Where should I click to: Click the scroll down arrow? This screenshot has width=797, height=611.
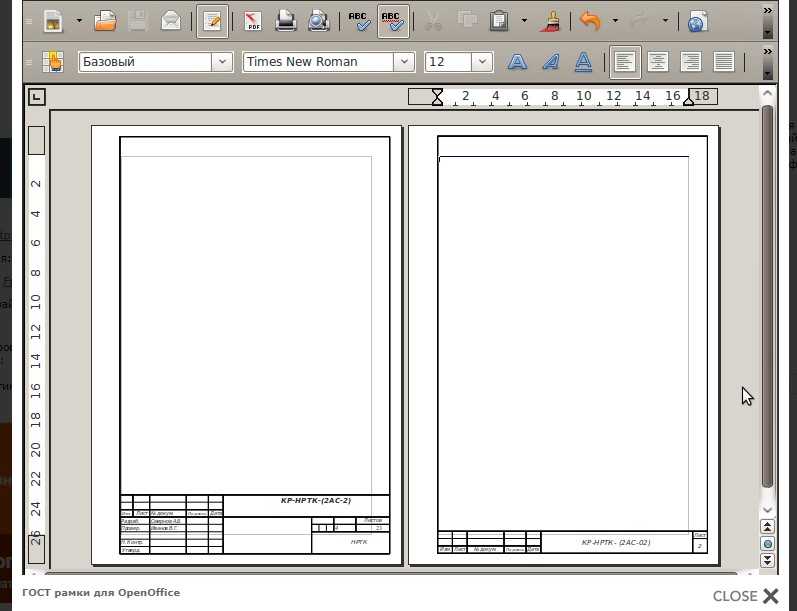pos(768,509)
